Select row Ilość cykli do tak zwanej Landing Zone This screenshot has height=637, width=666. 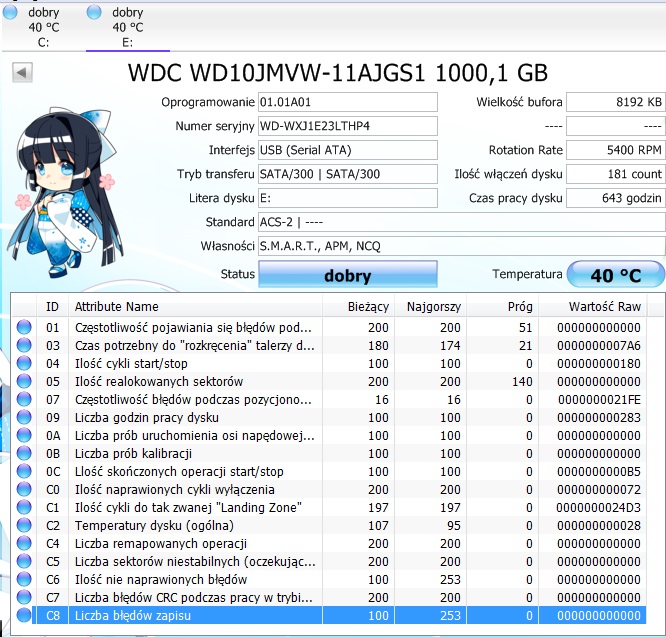[x=329, y=507]
